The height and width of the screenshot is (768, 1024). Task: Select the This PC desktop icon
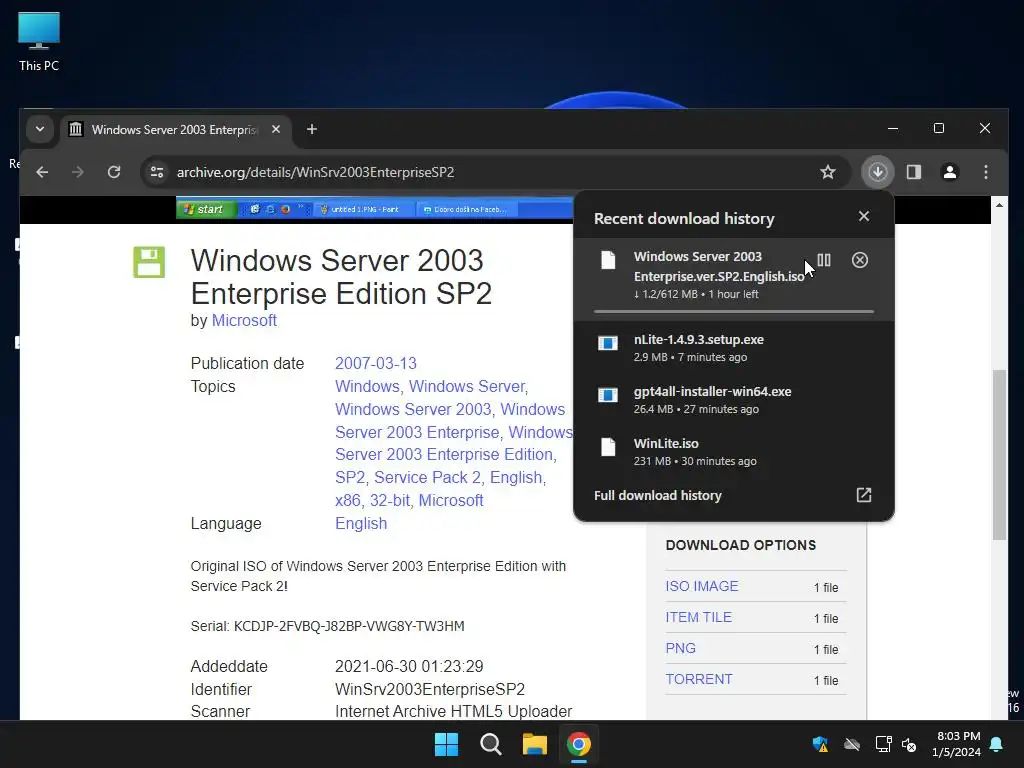(x=39, y=42)
